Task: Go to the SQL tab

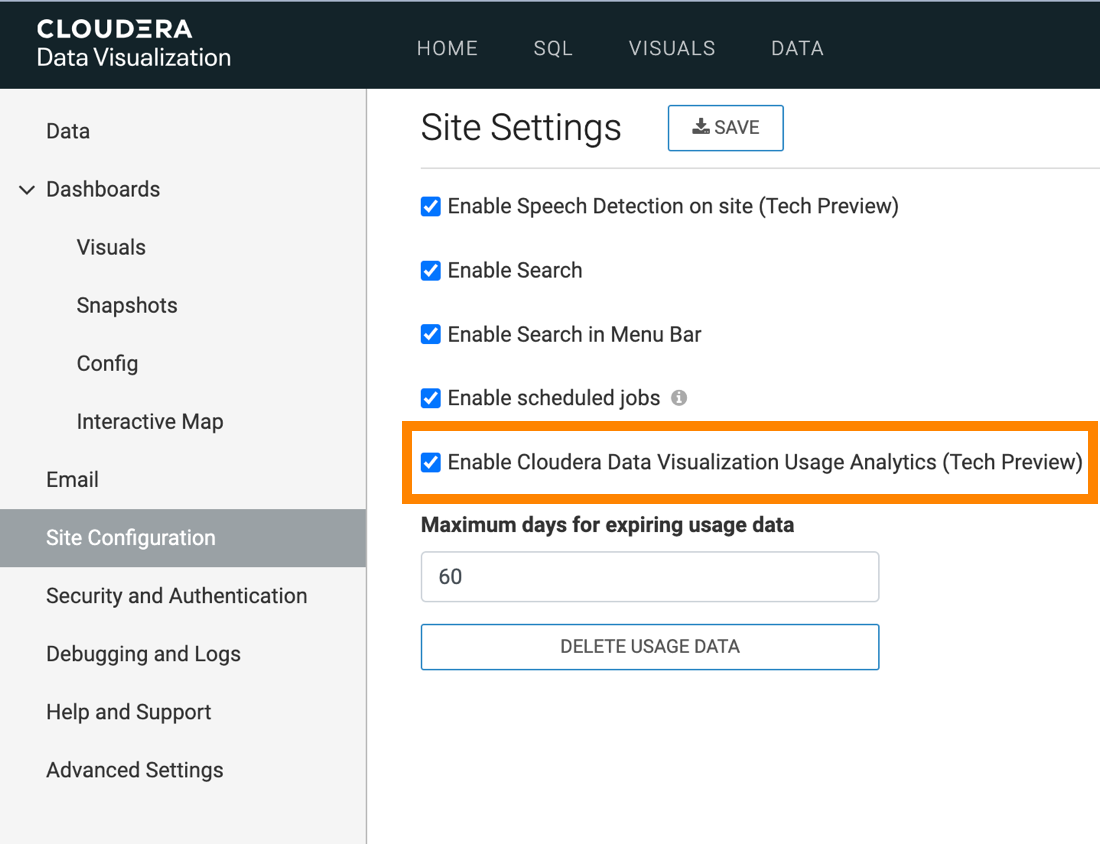Action: point(553,48)
